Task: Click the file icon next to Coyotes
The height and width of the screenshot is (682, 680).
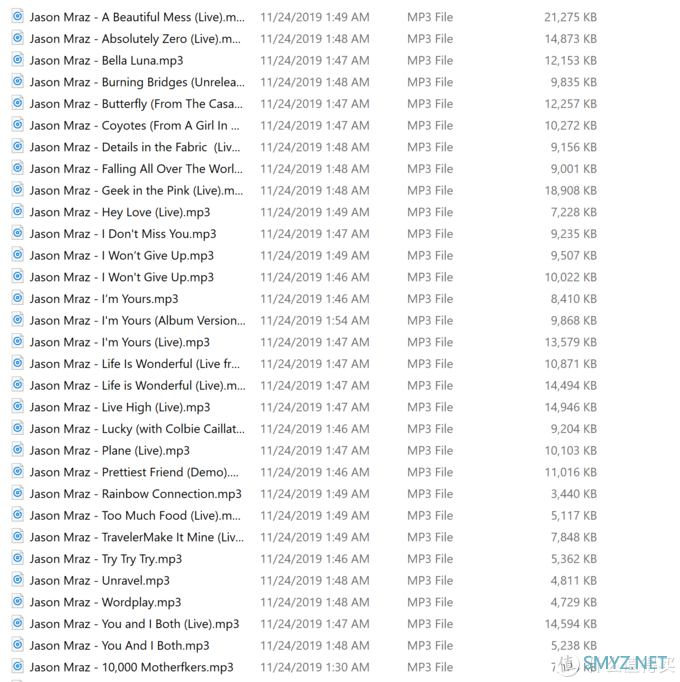Action: [x=17, y=125]
